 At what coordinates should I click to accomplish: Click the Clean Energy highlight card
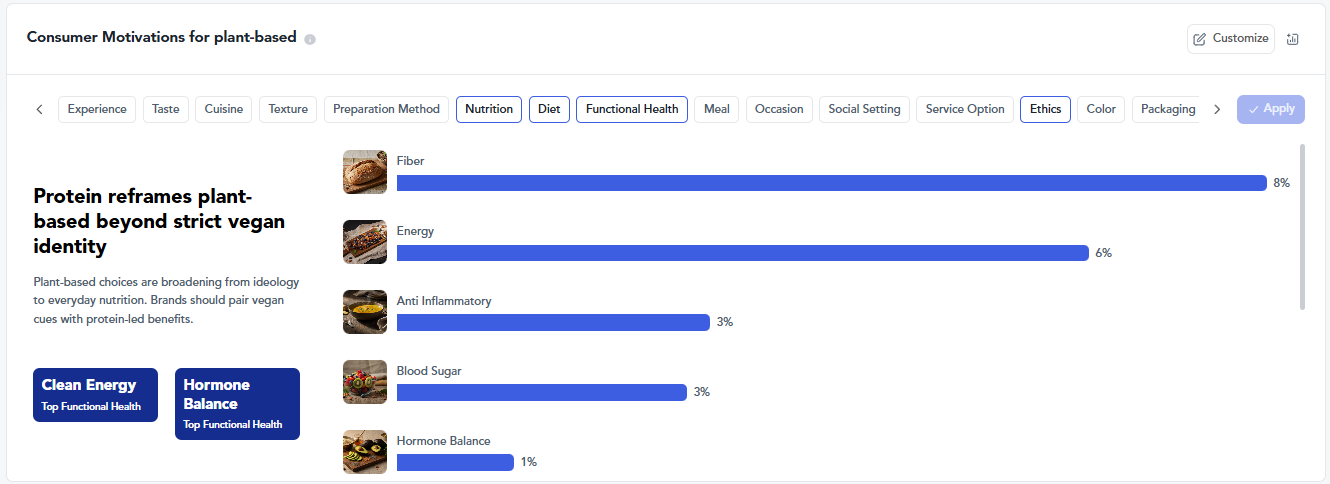(95, 395)
